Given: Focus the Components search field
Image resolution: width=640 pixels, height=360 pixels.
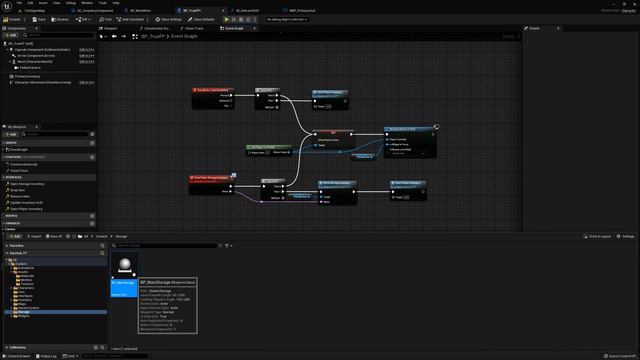Looking at the screenshot, I should click(x=59, y=36).
